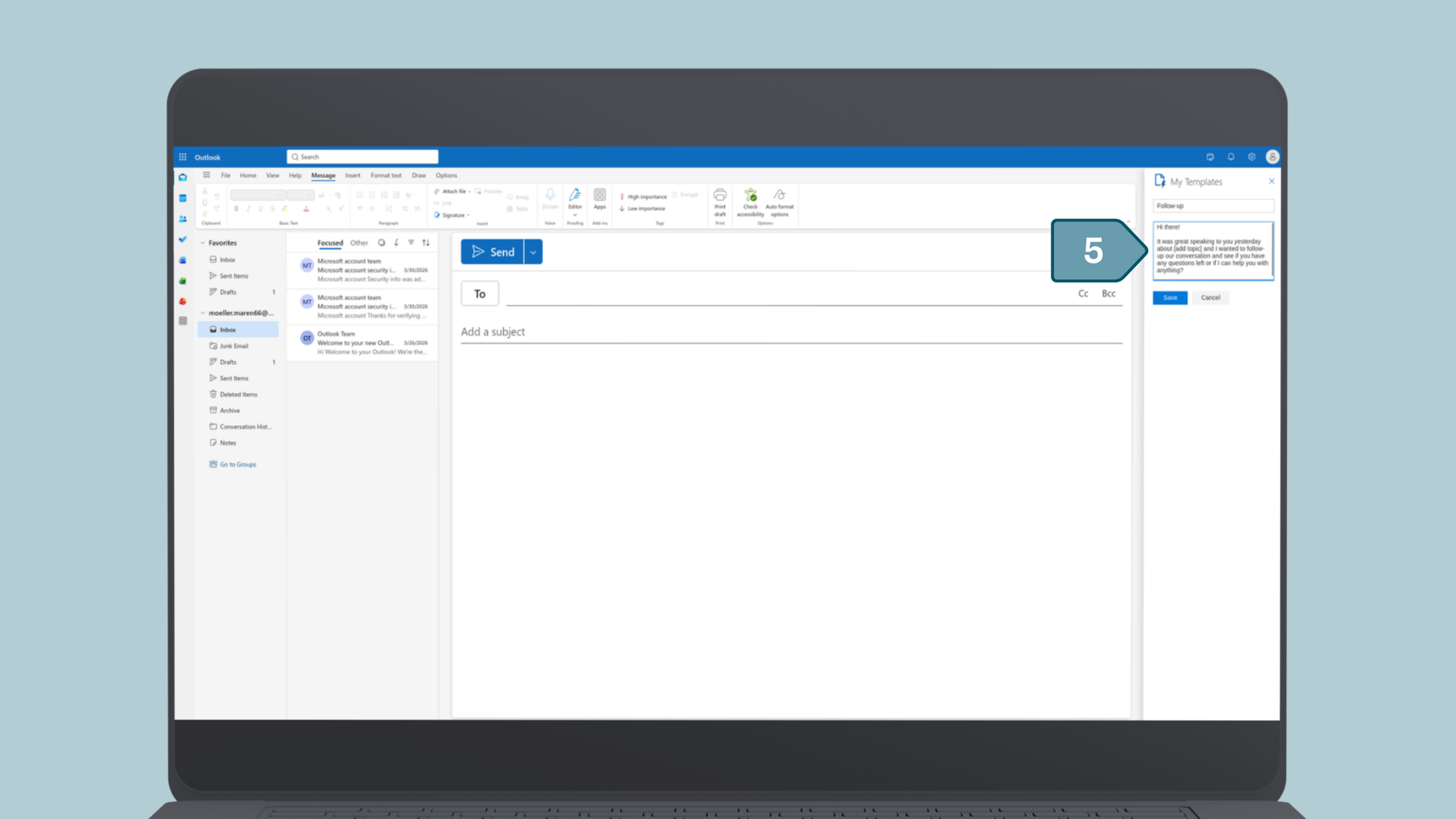Run Check accessibility
Viewport: 1456px width, 819px height.
(751, 202)
